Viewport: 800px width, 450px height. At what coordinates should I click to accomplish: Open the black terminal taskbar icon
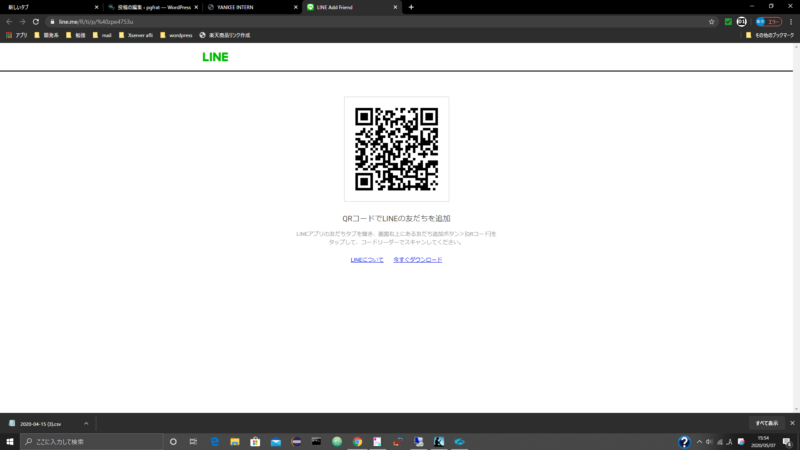coord(316,441)
